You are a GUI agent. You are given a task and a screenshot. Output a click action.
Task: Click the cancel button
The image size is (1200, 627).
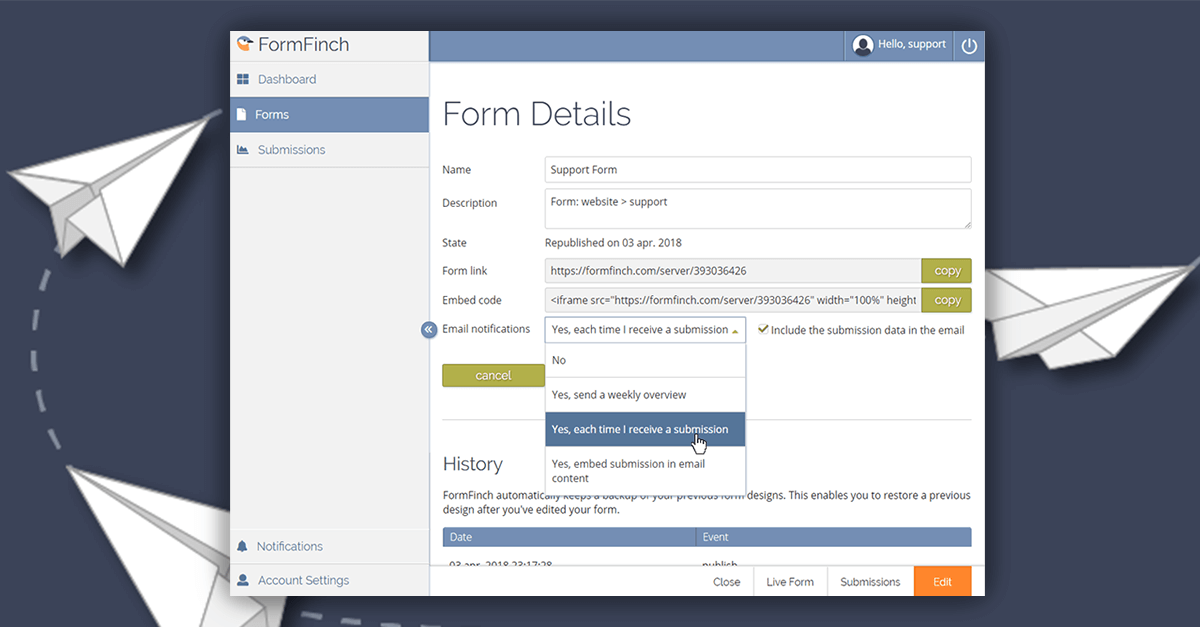point(493,375)
